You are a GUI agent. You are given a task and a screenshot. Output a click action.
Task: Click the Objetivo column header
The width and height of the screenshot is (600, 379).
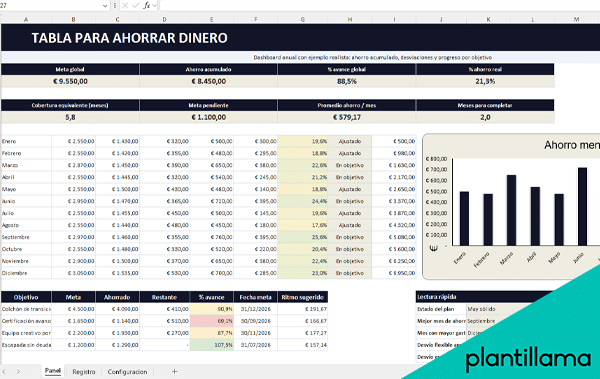coord(26,297)
